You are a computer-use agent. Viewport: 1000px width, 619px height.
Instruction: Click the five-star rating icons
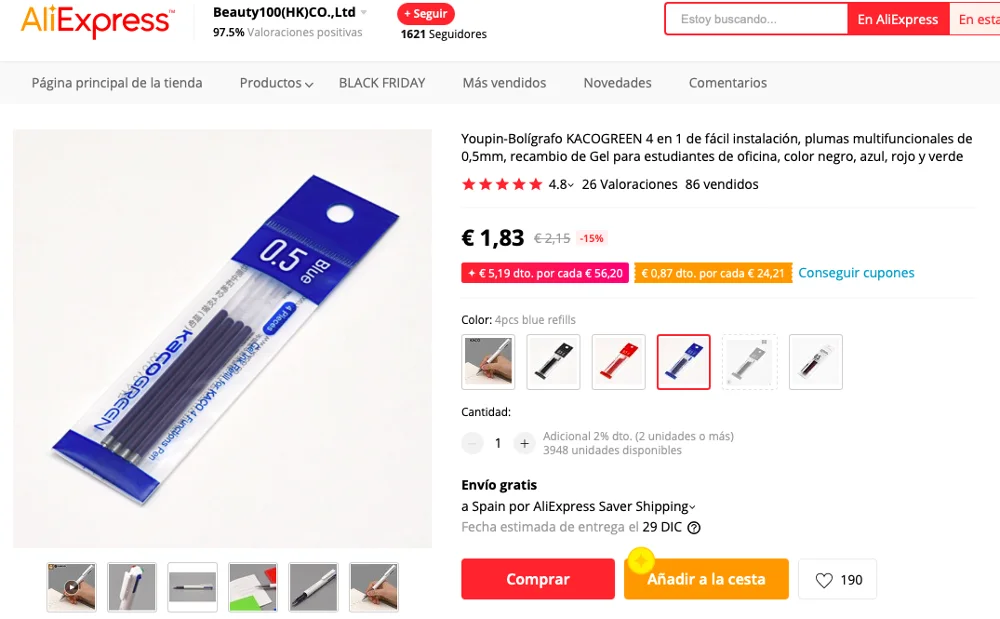502,185
